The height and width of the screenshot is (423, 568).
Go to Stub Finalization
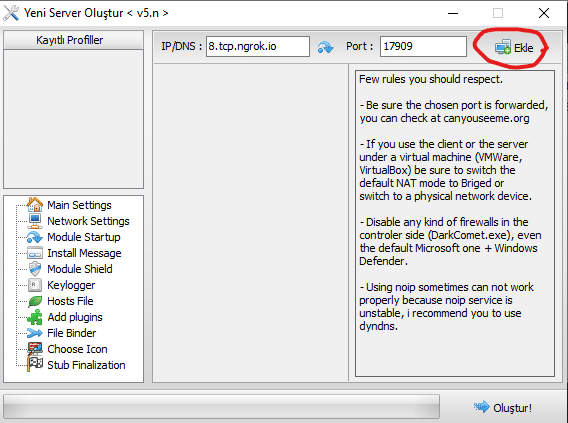tap(86, 365)
